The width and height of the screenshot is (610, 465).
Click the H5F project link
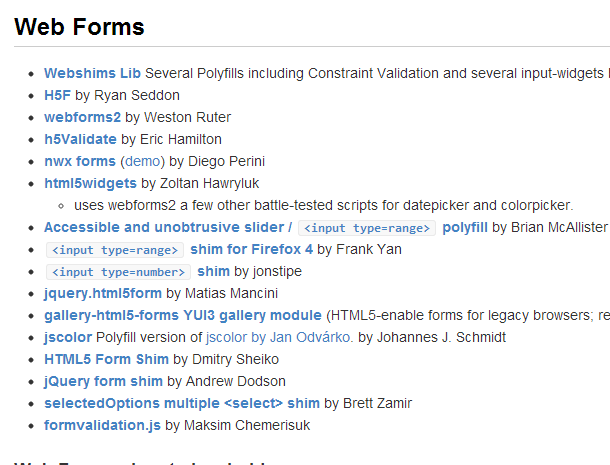pyautogui.click(x=57, y=95)
